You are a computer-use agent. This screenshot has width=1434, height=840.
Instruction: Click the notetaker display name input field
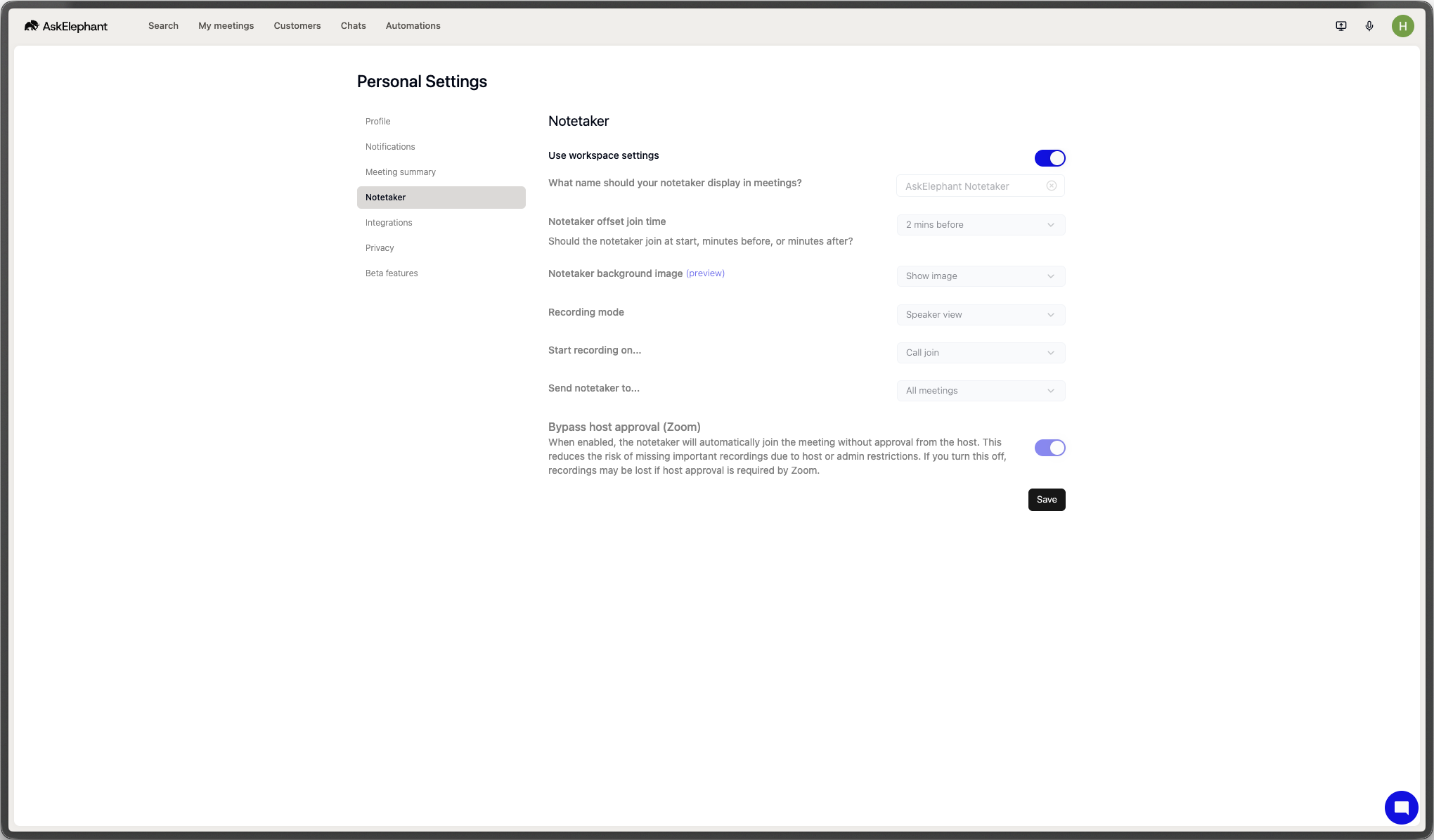coord(981,186)
